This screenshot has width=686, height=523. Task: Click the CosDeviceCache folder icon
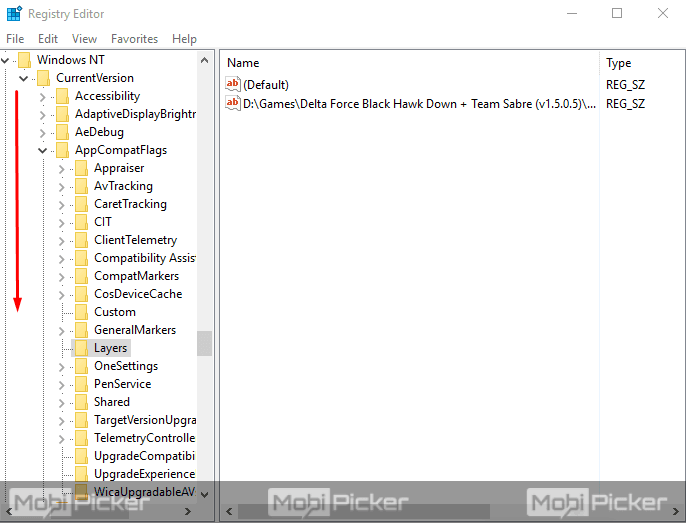point(81,294)
